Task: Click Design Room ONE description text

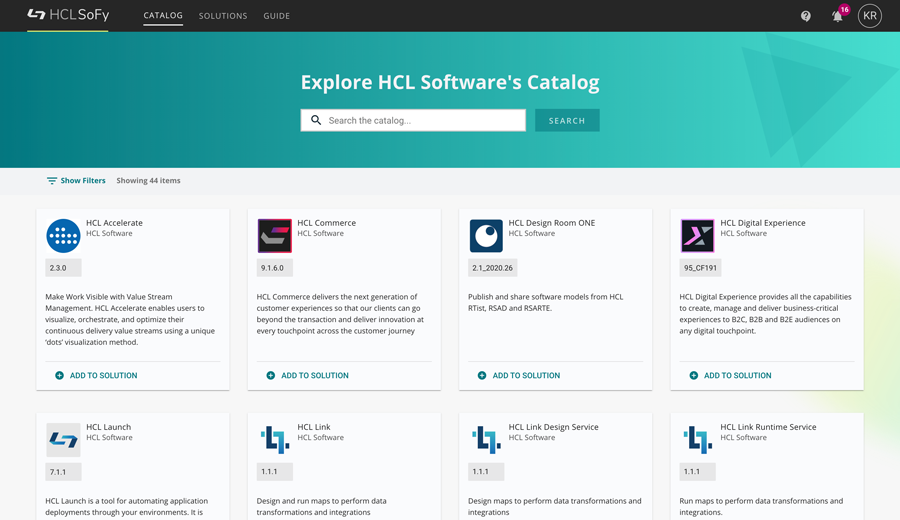Action: click(545, 302)
